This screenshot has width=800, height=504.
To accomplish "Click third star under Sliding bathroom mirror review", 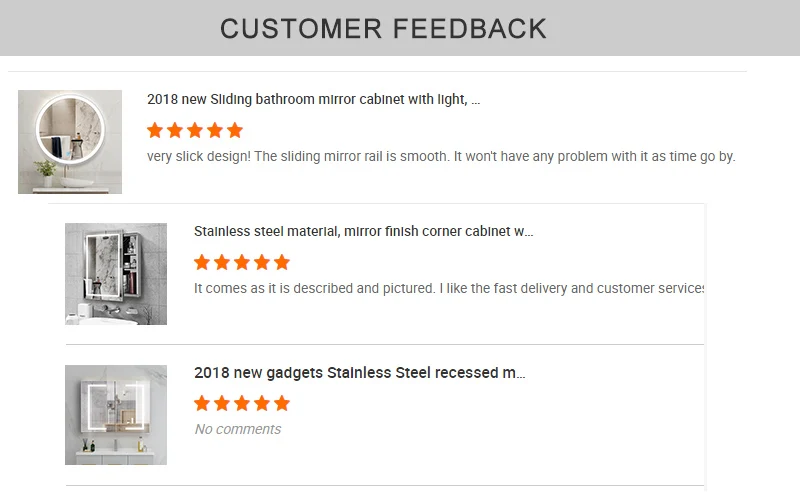I will [195, 130].
